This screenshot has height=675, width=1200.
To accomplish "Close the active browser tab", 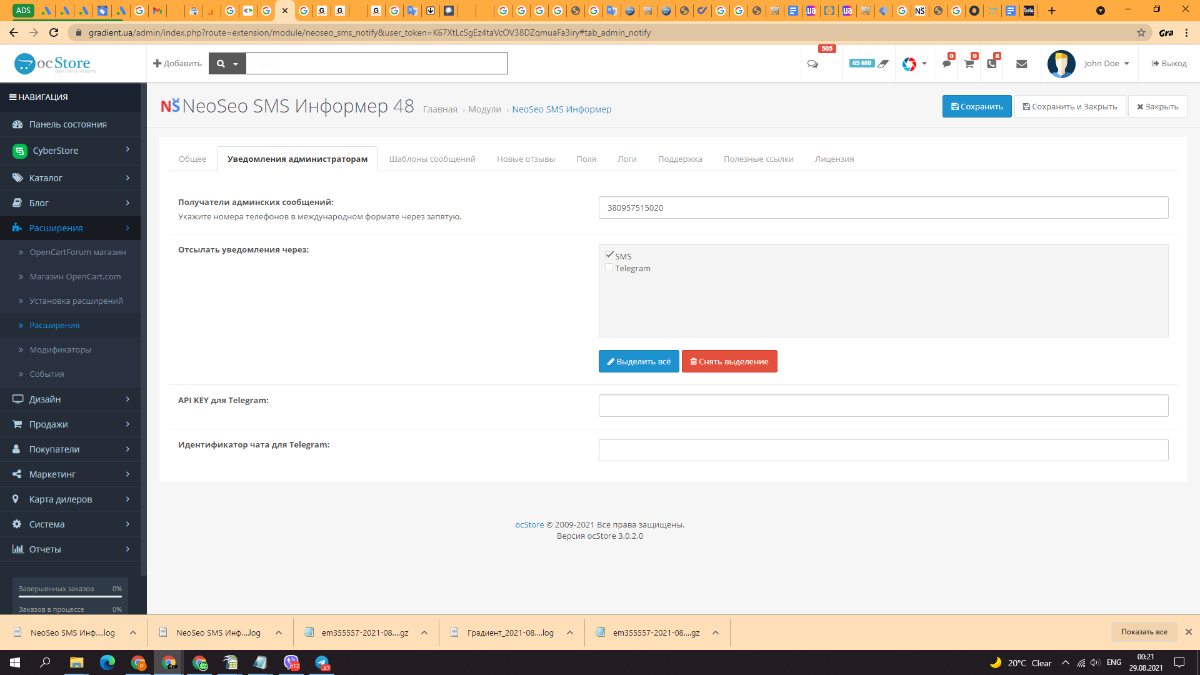I will pos(285,10).
